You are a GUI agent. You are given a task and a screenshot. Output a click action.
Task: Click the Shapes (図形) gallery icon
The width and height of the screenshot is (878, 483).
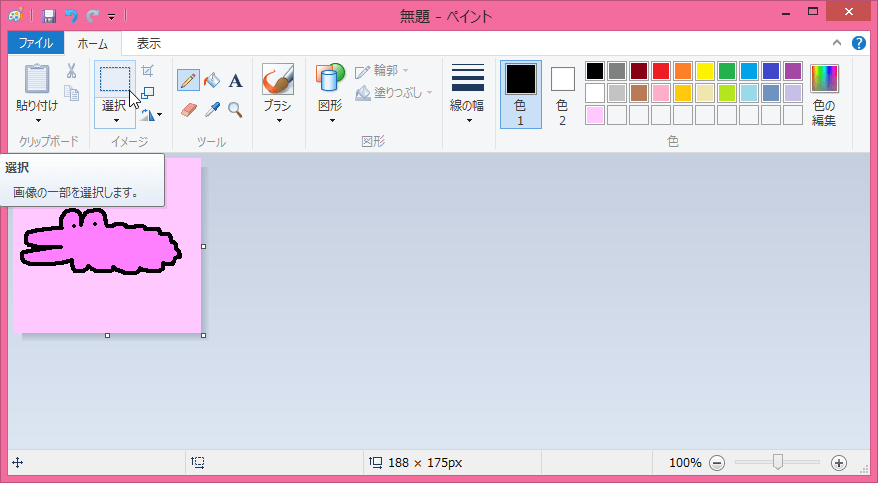(x=330, y=78)
